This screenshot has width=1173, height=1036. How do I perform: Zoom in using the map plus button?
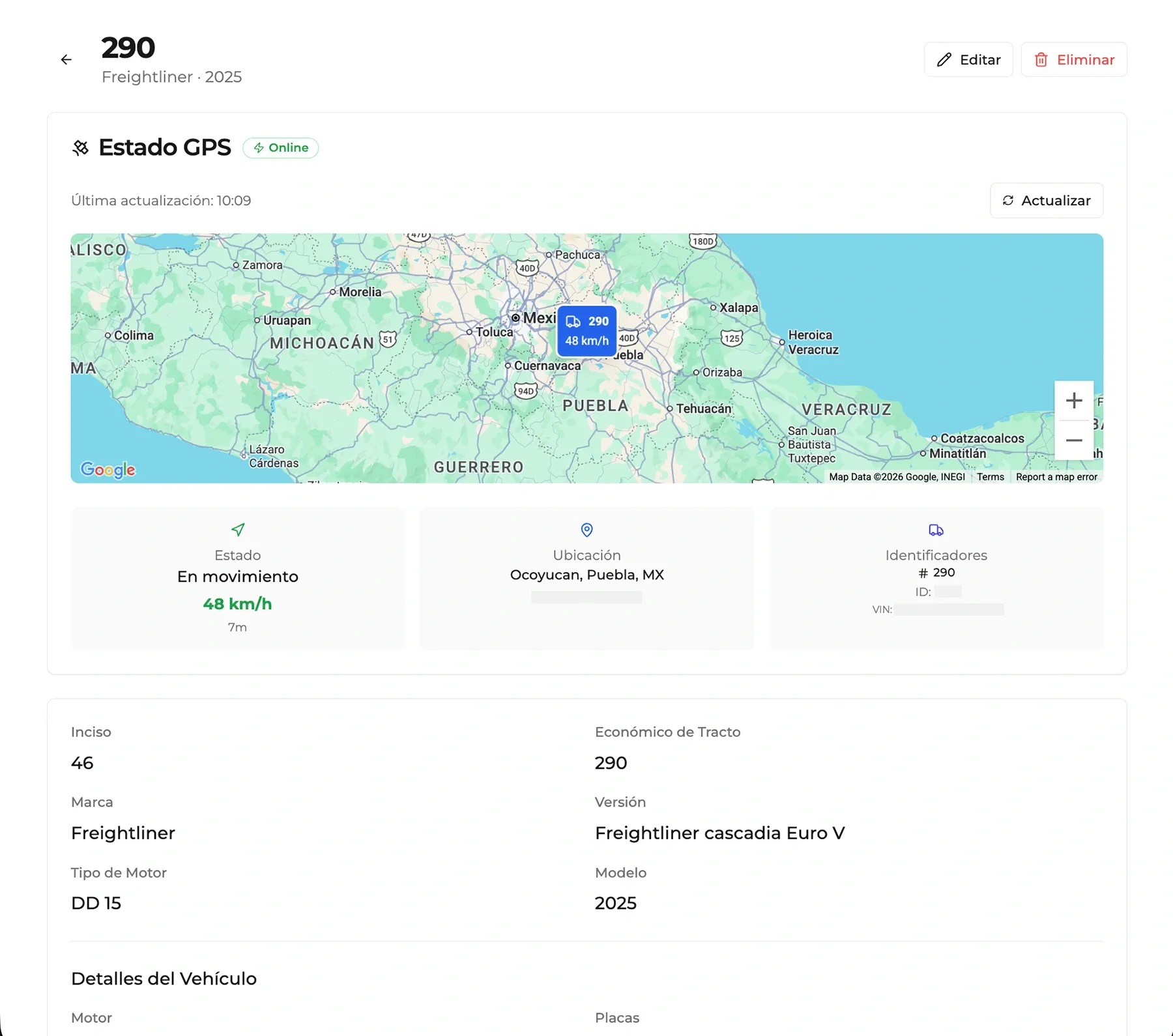coord(1074,400)
